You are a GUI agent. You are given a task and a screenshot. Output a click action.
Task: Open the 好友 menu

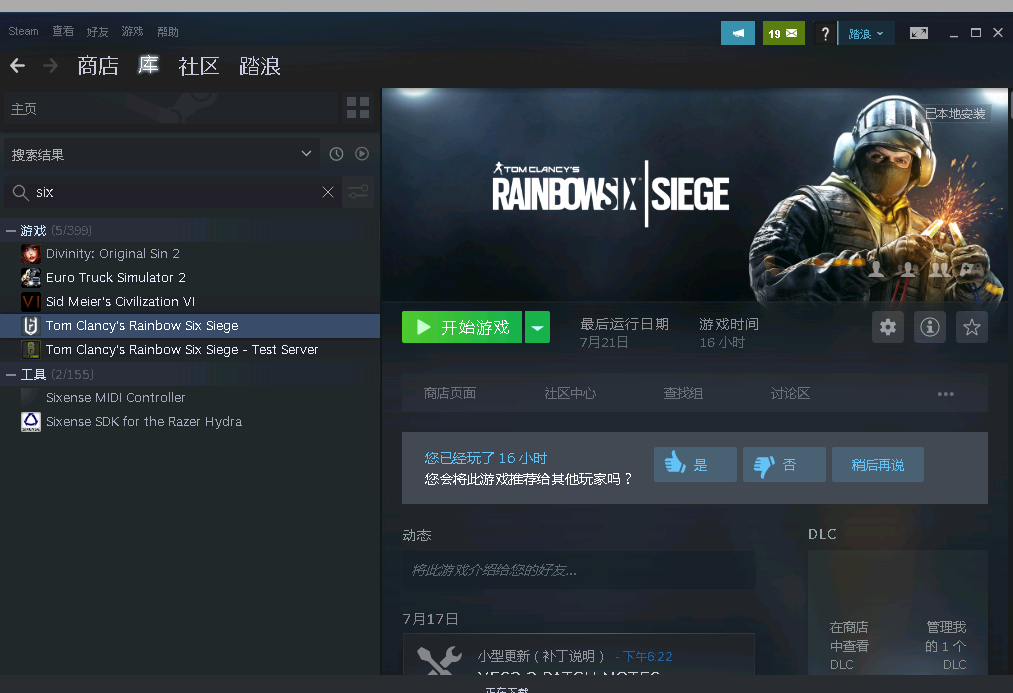(x=98, y=31)
